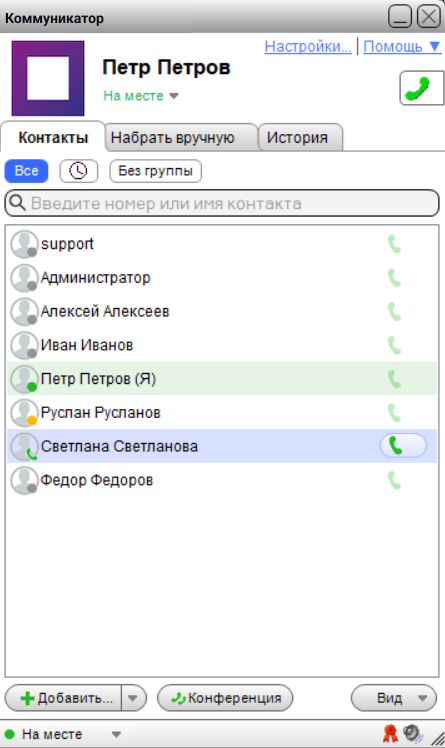The image size is (445, 748).
Task: Call the support contact via phone icon
Action: click(394, 244)
